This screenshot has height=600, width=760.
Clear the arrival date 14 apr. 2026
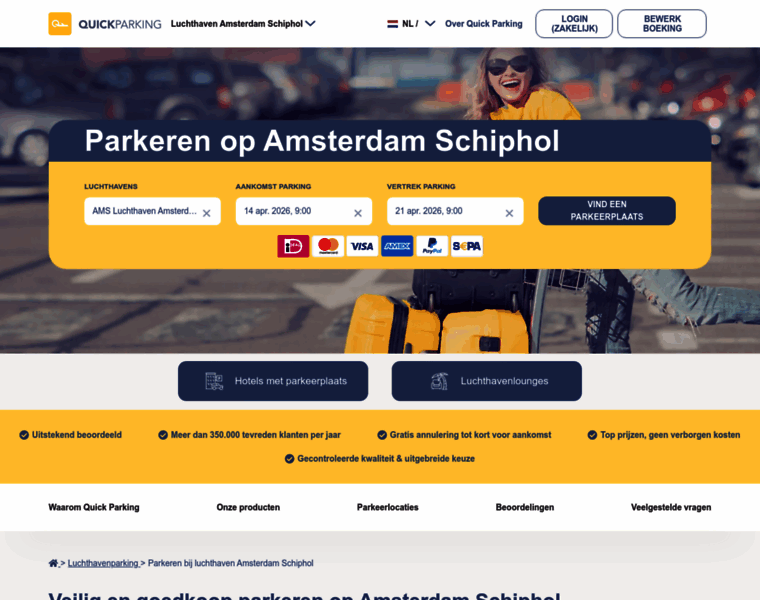pyautogui.click(x=358, y=213)
